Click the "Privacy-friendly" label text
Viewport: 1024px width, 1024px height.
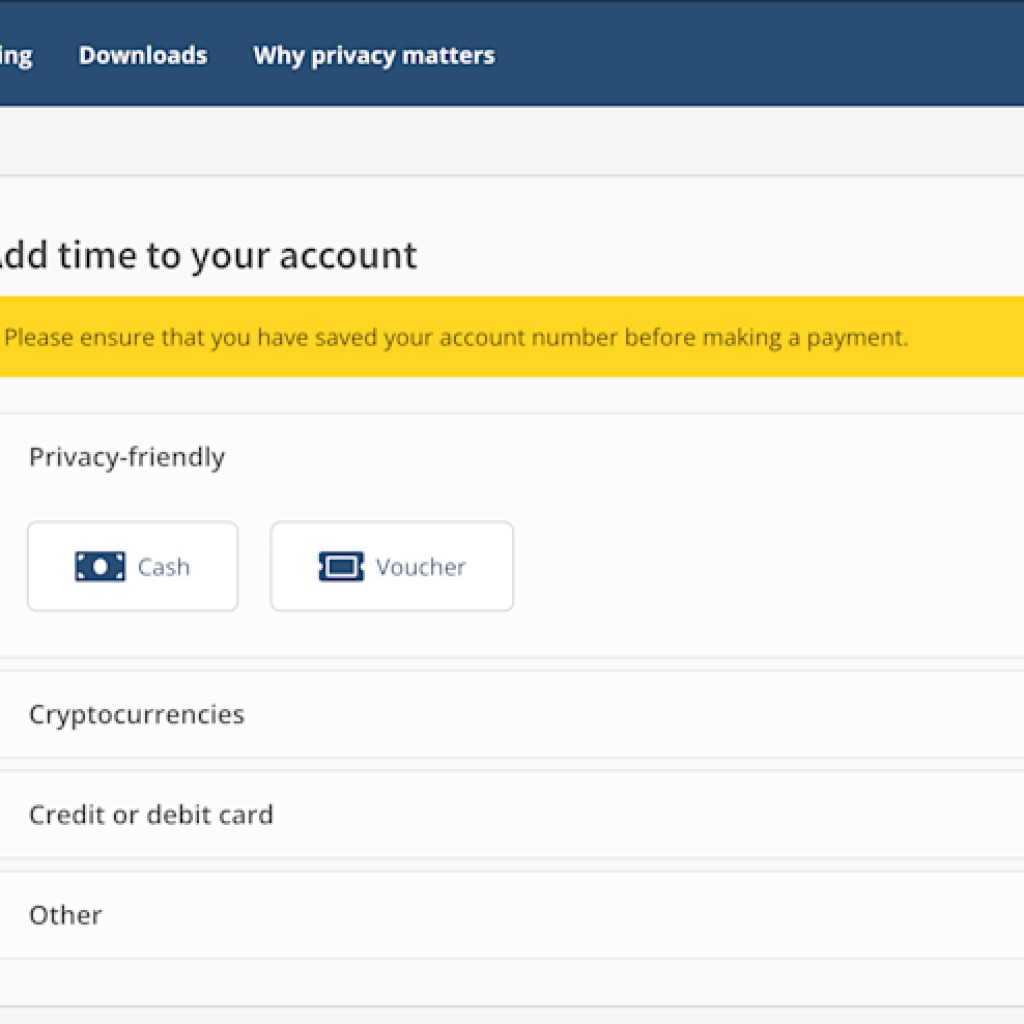[127, 457]
